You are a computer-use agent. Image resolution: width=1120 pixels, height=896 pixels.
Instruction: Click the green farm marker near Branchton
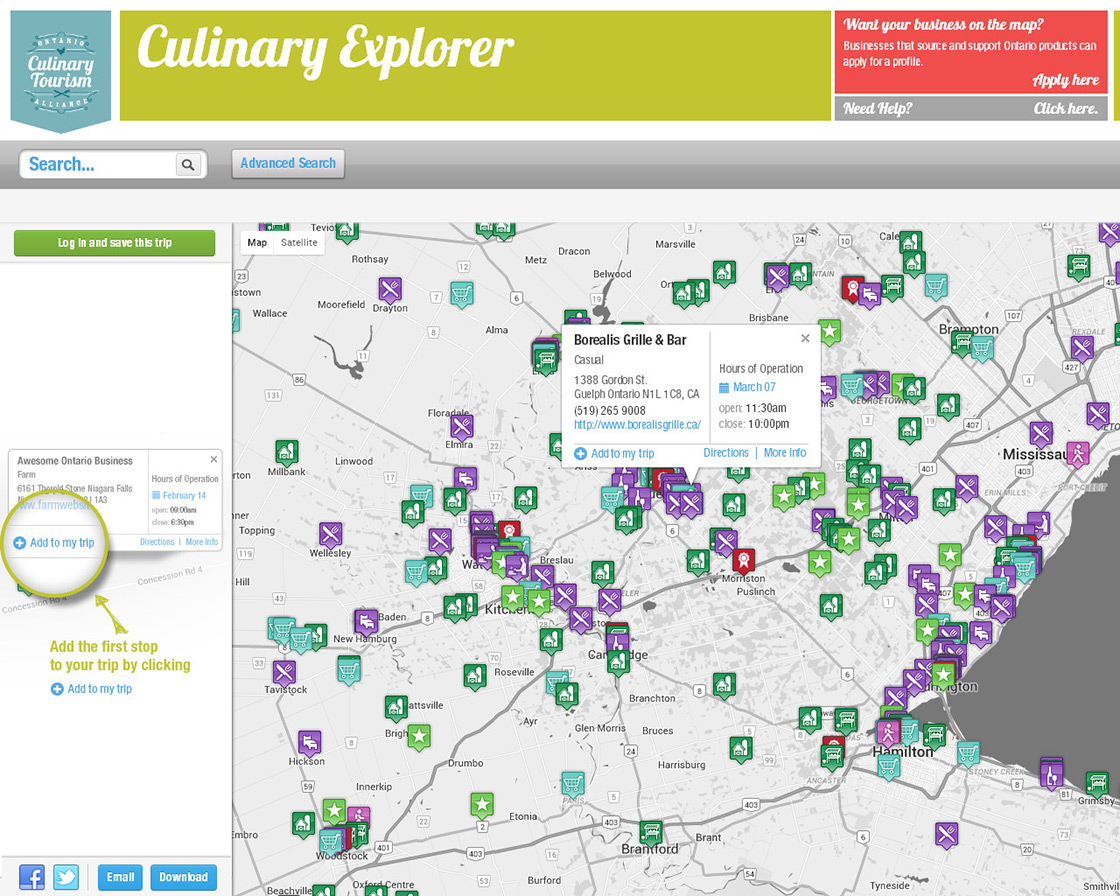click(x=724, y=686)
